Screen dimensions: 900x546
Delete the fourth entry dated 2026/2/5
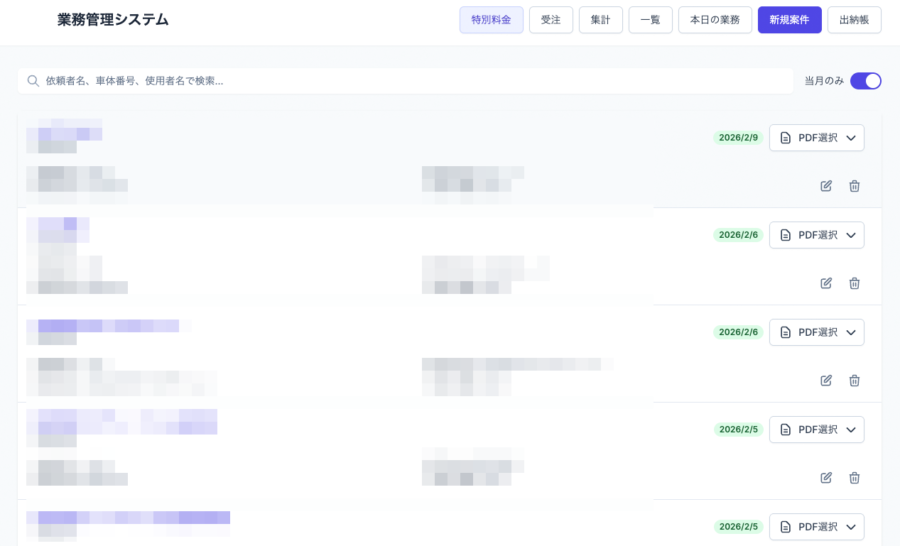[854, 478]
